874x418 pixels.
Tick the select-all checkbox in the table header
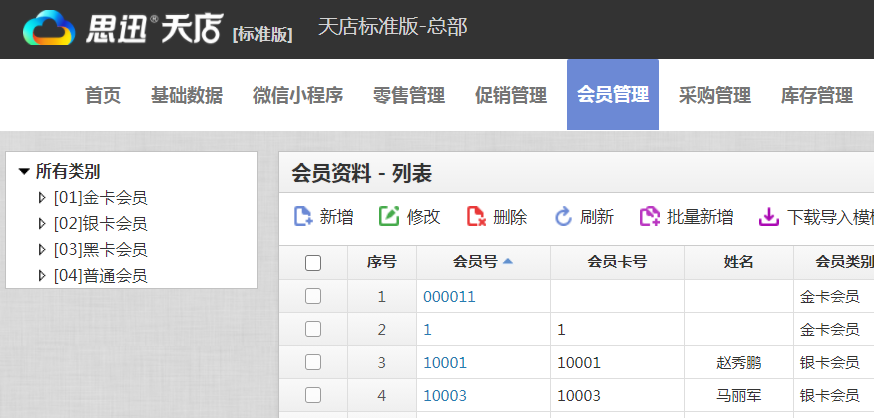pos(313,263)
